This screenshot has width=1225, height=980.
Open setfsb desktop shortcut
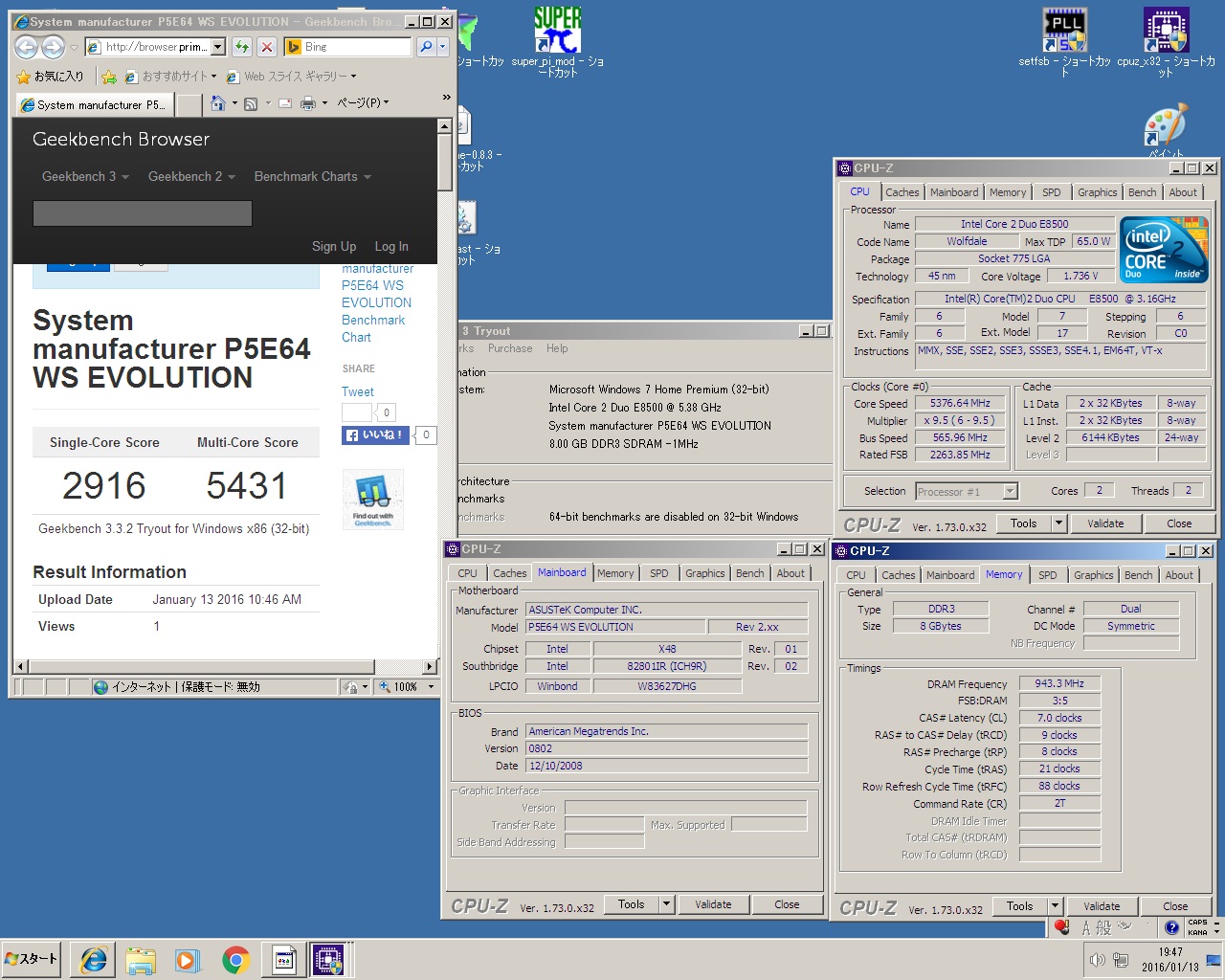[x=1064, y=43]
